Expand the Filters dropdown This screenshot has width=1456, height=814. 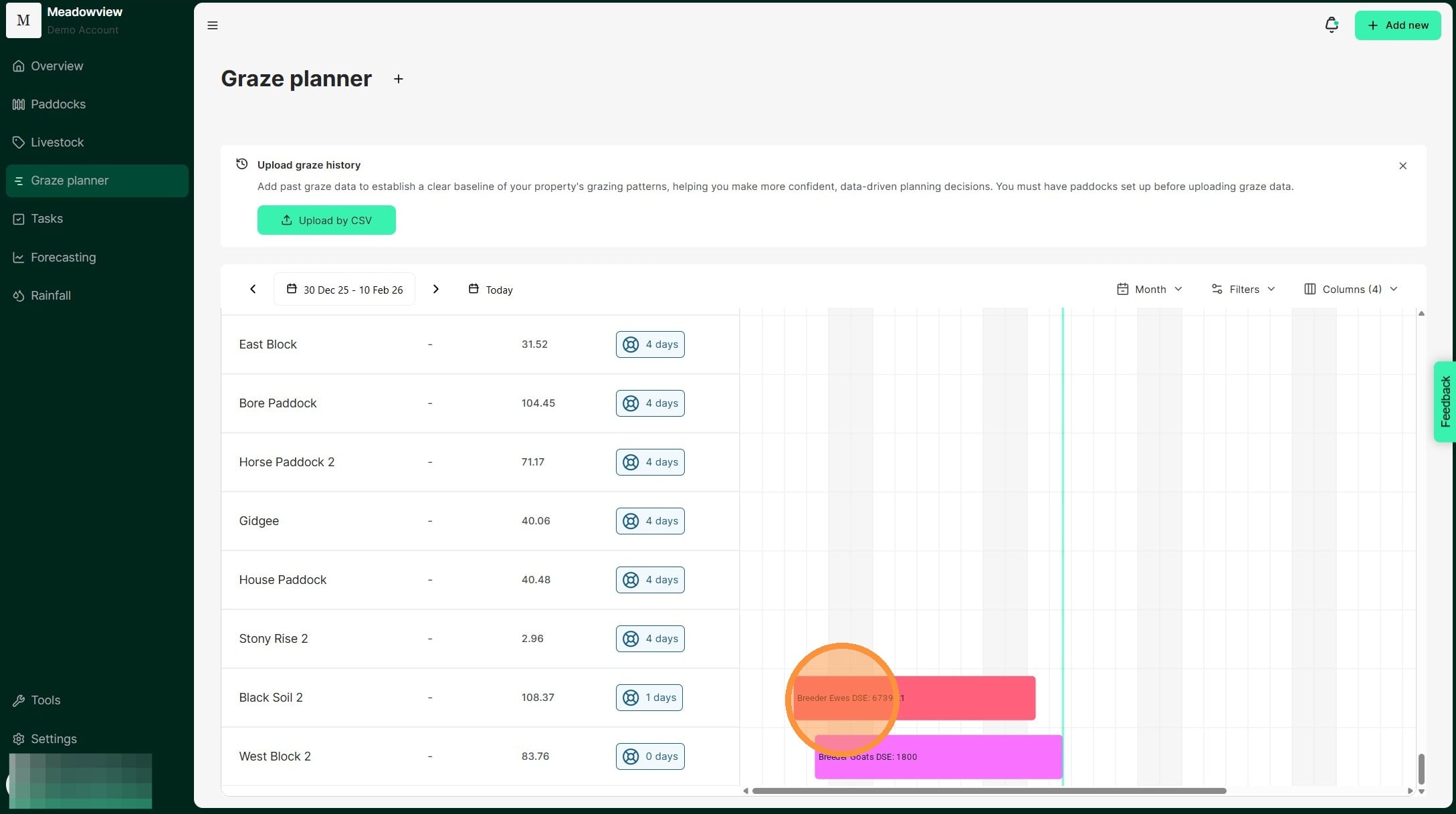1243,289
